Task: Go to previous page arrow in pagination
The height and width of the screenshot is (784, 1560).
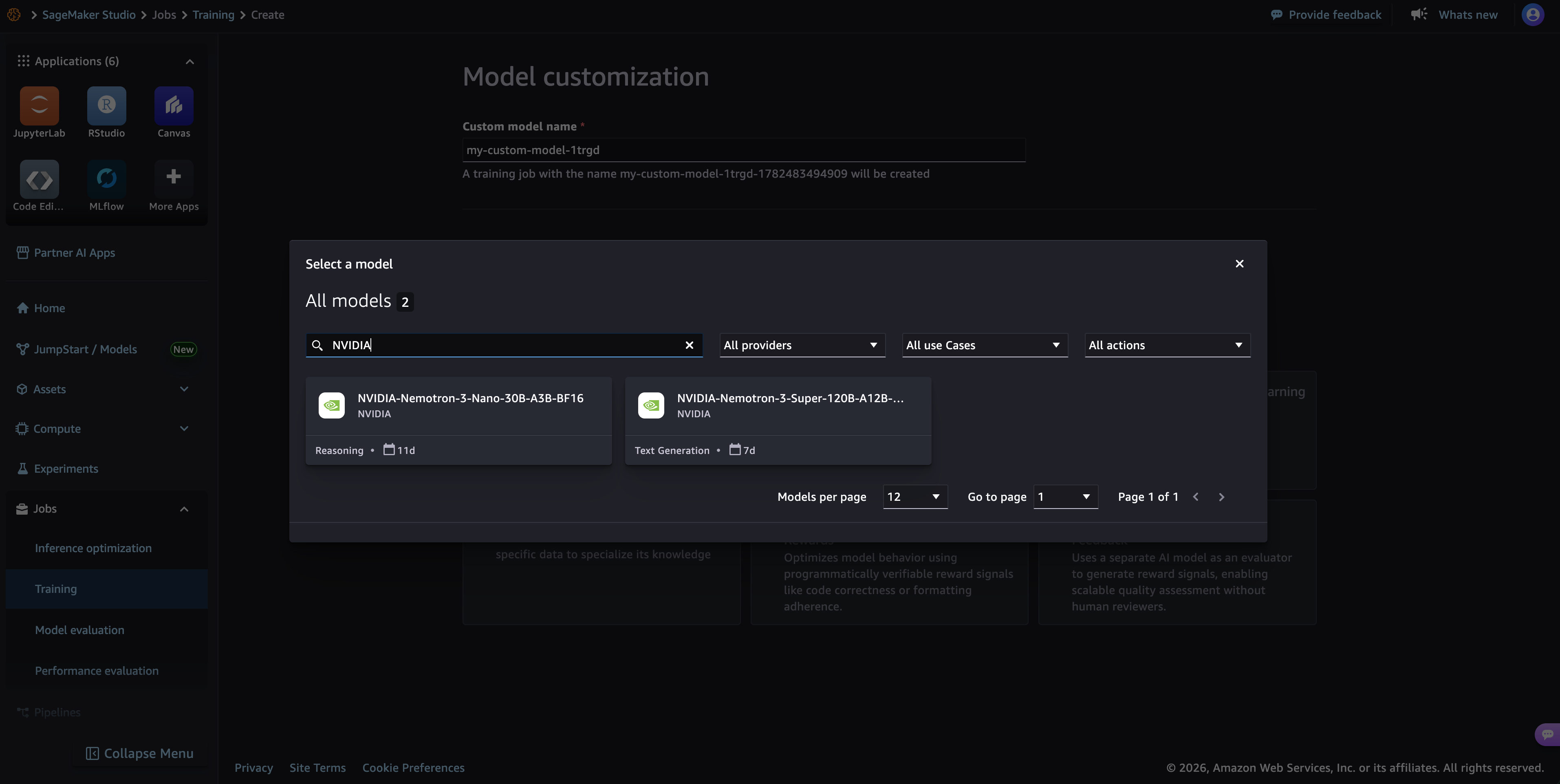Action: point(1195,497)
